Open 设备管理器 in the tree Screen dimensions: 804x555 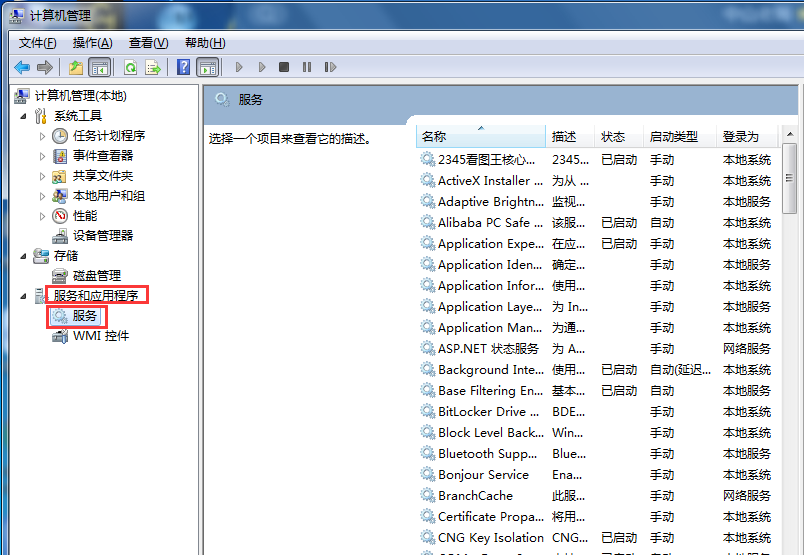tap(103, 236)
